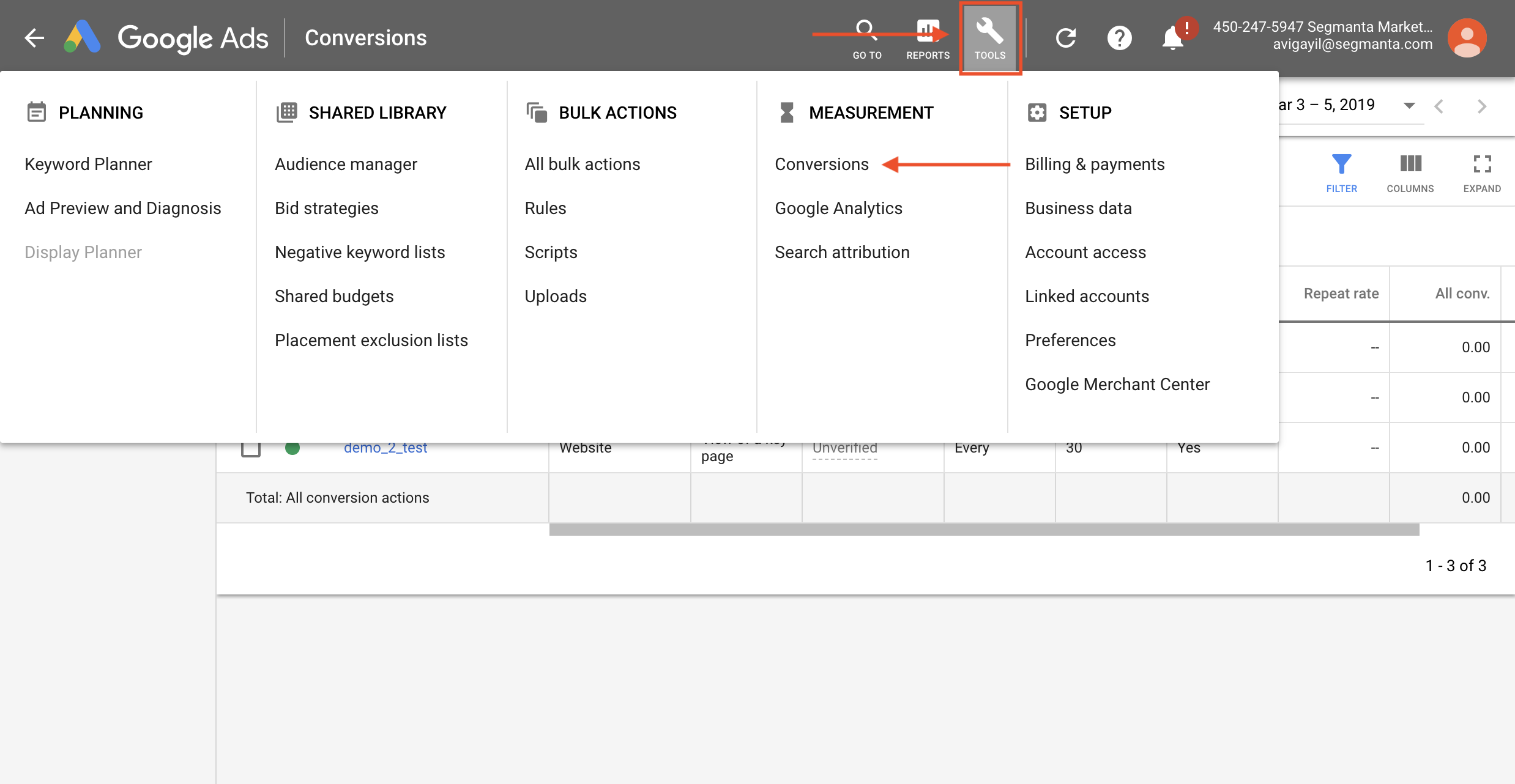1515x784 pixels.
Task: Open Google Merchant Center
Action: pos(1117,384)
